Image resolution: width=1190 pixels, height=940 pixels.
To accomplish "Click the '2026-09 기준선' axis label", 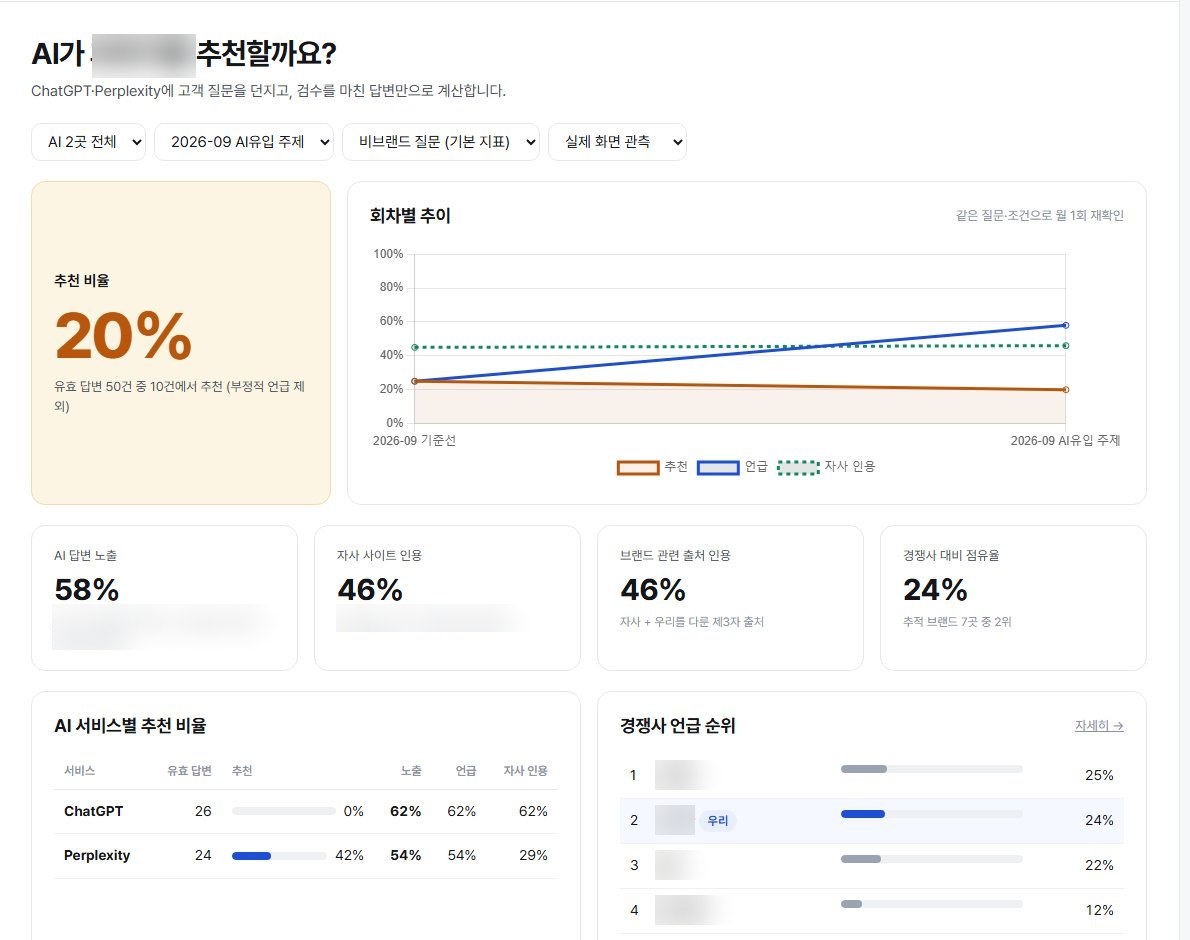I will coord(414,441).
